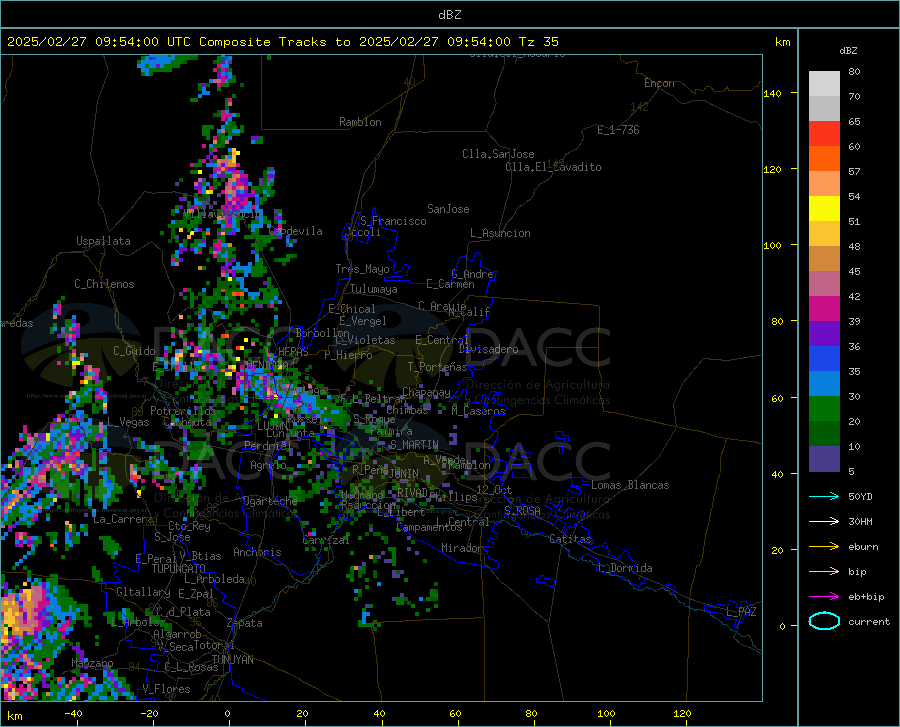The height and width of the screenshot is (727, 900).
Task: Click the L_Asuncion place label
Action: pyautogui.click(x=500, y=233)
